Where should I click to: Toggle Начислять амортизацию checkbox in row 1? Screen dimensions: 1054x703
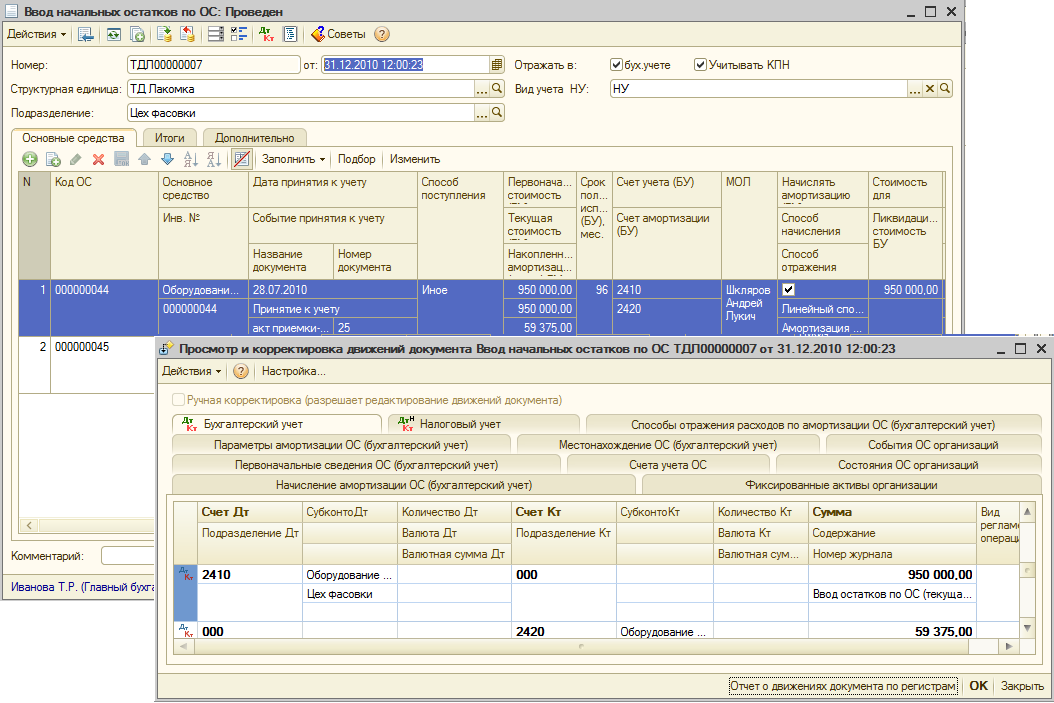[788, 289]
